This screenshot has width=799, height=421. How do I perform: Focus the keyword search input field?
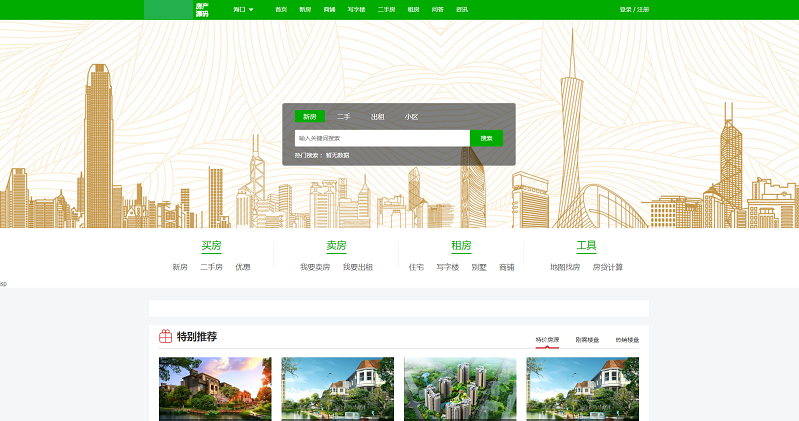coord(382,138)
